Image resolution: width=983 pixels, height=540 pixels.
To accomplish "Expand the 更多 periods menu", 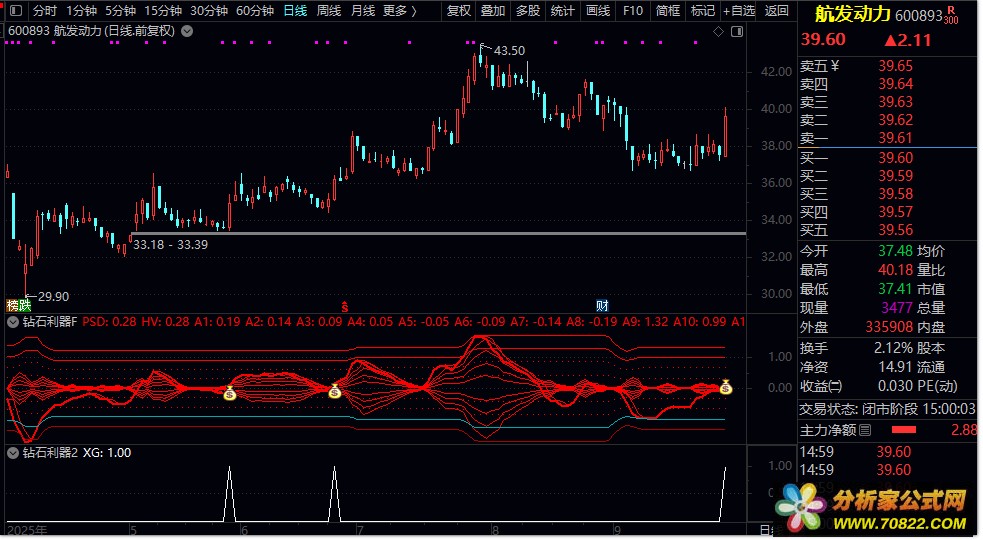I will [400, 11].
